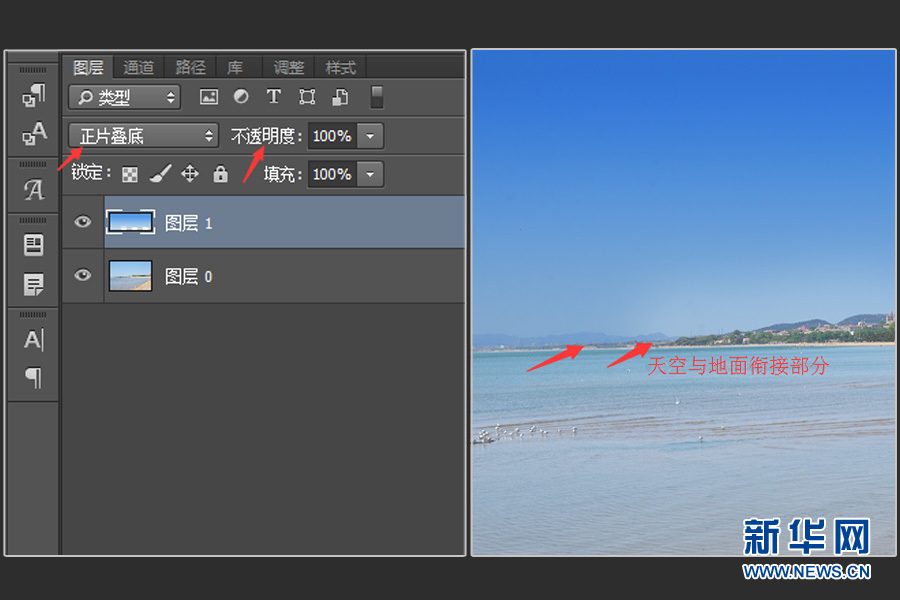Filter for type layers (T icon)
This screenshot has height=600, width=900.
274,96
